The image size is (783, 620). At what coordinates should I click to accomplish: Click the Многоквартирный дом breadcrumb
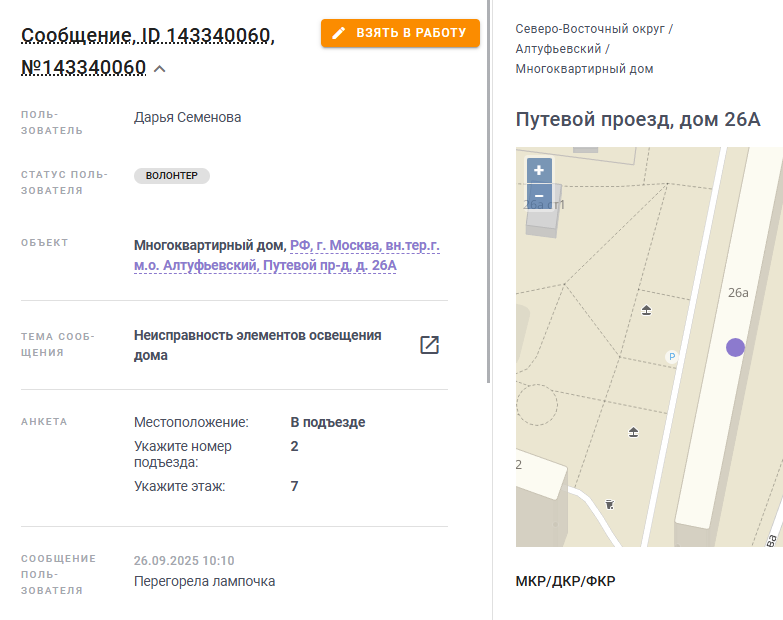tap(584, 69)
